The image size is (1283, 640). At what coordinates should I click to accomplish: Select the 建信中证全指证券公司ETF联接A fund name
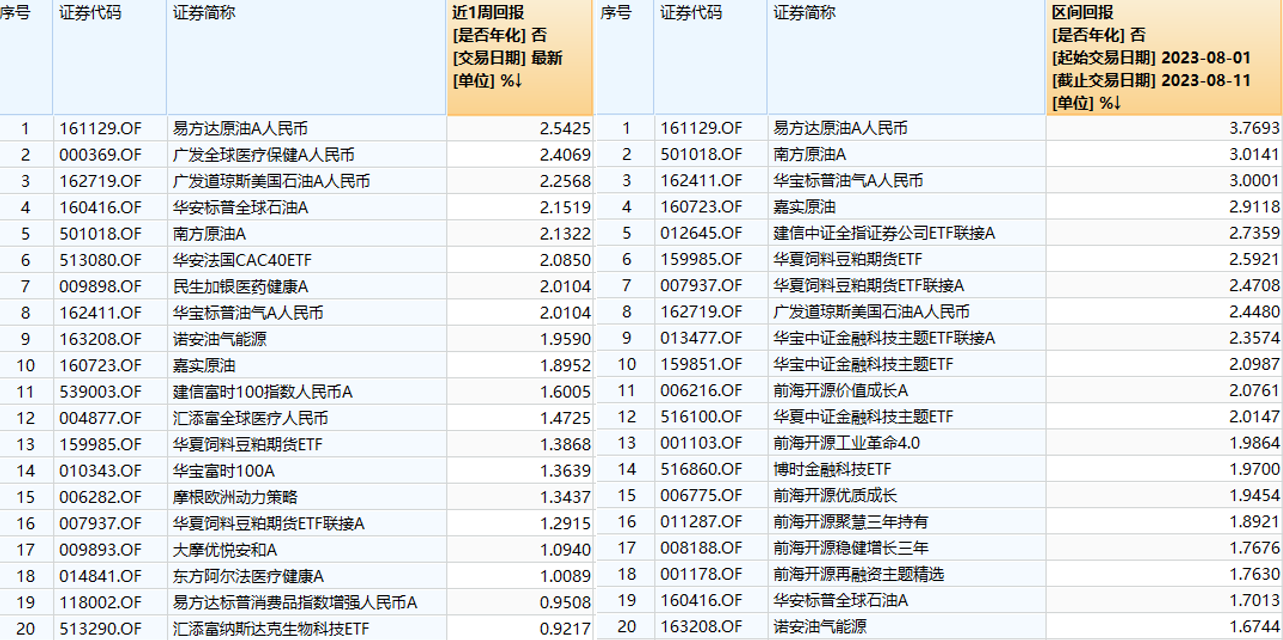(884, 233)
